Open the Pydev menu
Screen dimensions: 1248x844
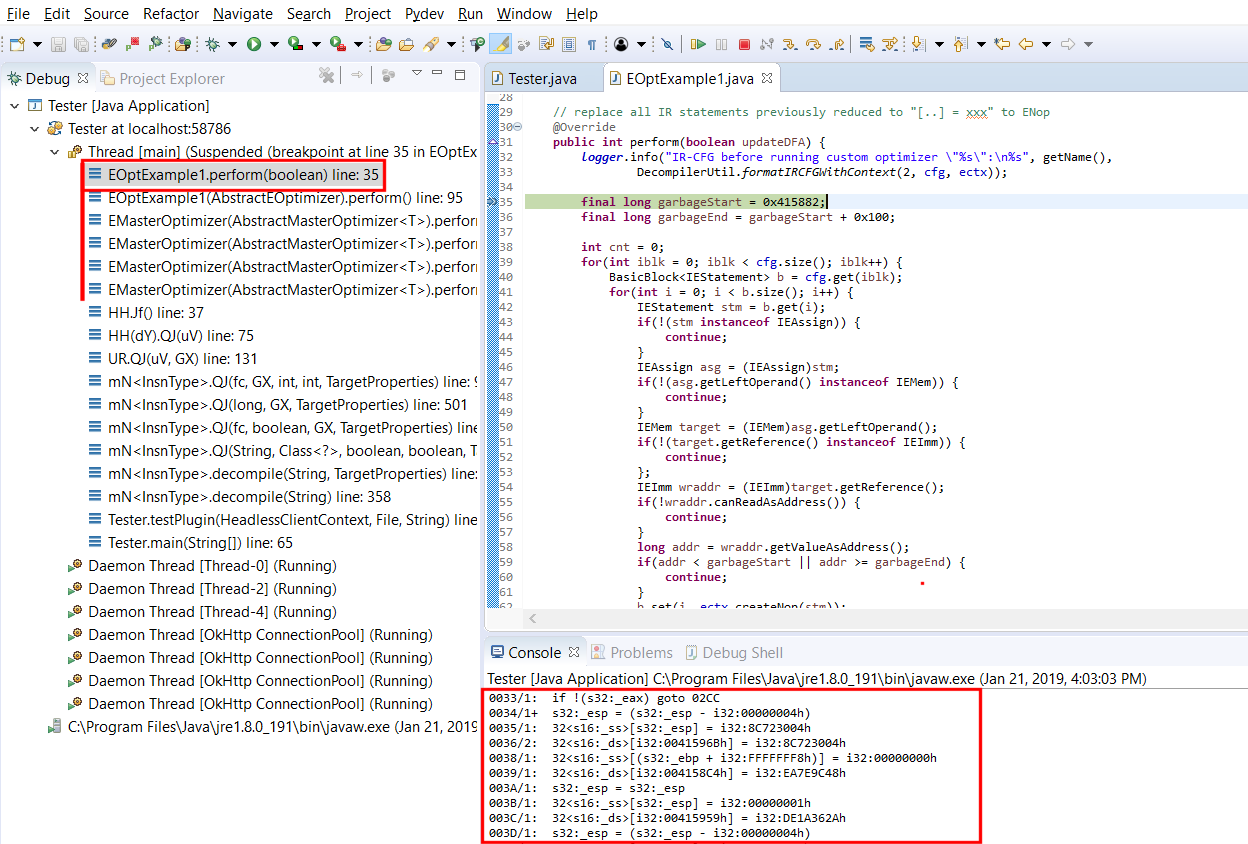coord(424,13)
